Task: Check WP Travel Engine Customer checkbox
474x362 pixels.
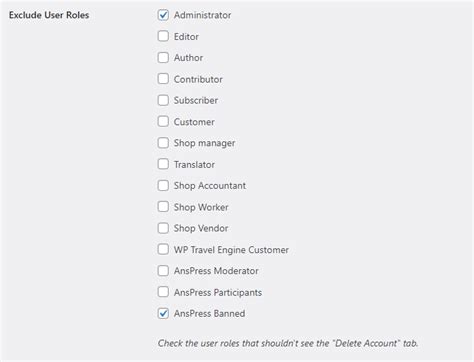Action: (x=163, y=249)
